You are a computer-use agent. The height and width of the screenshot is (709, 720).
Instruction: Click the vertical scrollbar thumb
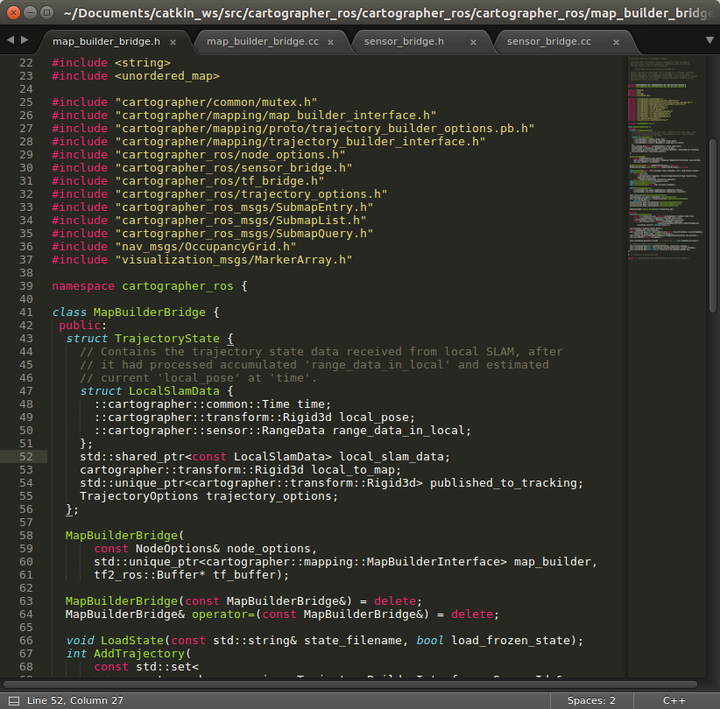click(712, 225)
